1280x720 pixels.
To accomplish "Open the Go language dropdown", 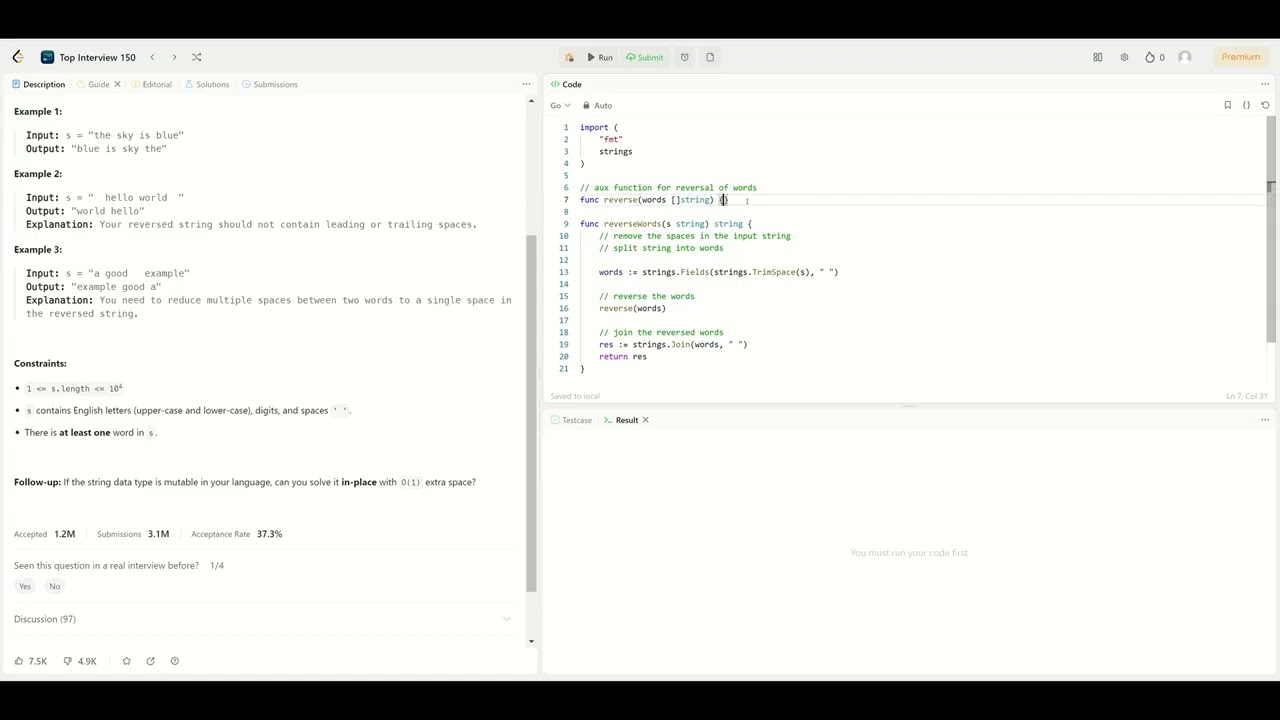I will [x=560, y=105].
